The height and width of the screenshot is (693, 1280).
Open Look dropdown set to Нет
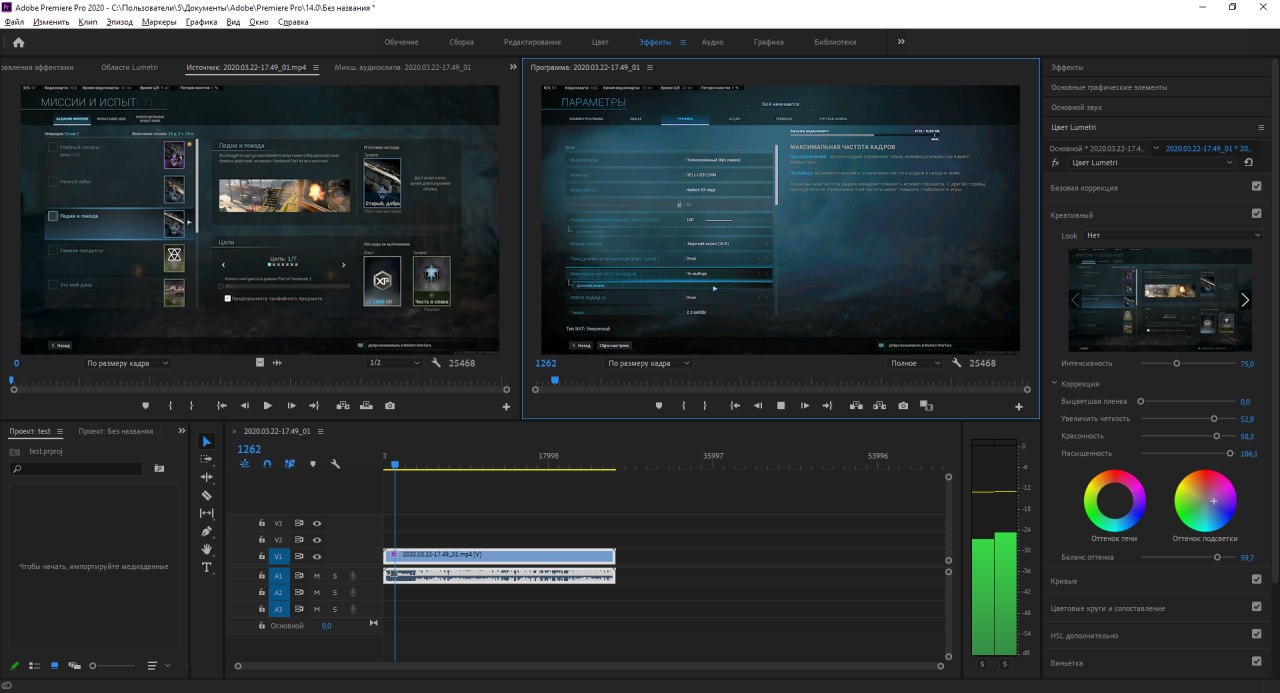1174,236
